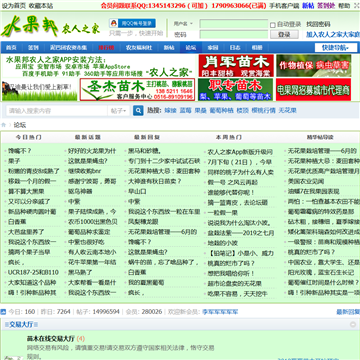Click the 找回密码 link
Viewport: 360px width, 360px height.
pyautogui.click(x=318, y=24)
